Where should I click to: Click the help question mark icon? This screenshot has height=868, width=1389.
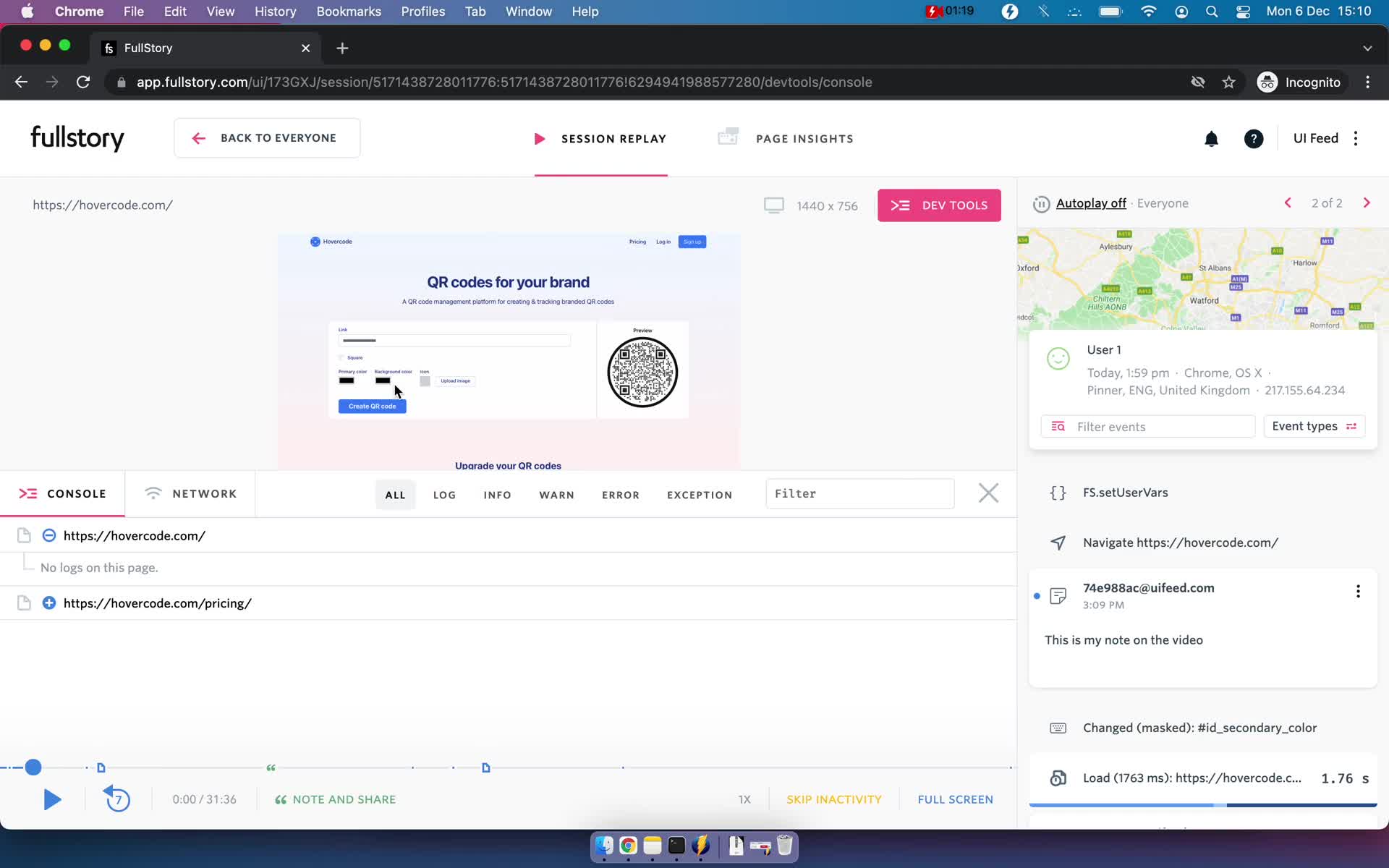tap(1255, 138)
